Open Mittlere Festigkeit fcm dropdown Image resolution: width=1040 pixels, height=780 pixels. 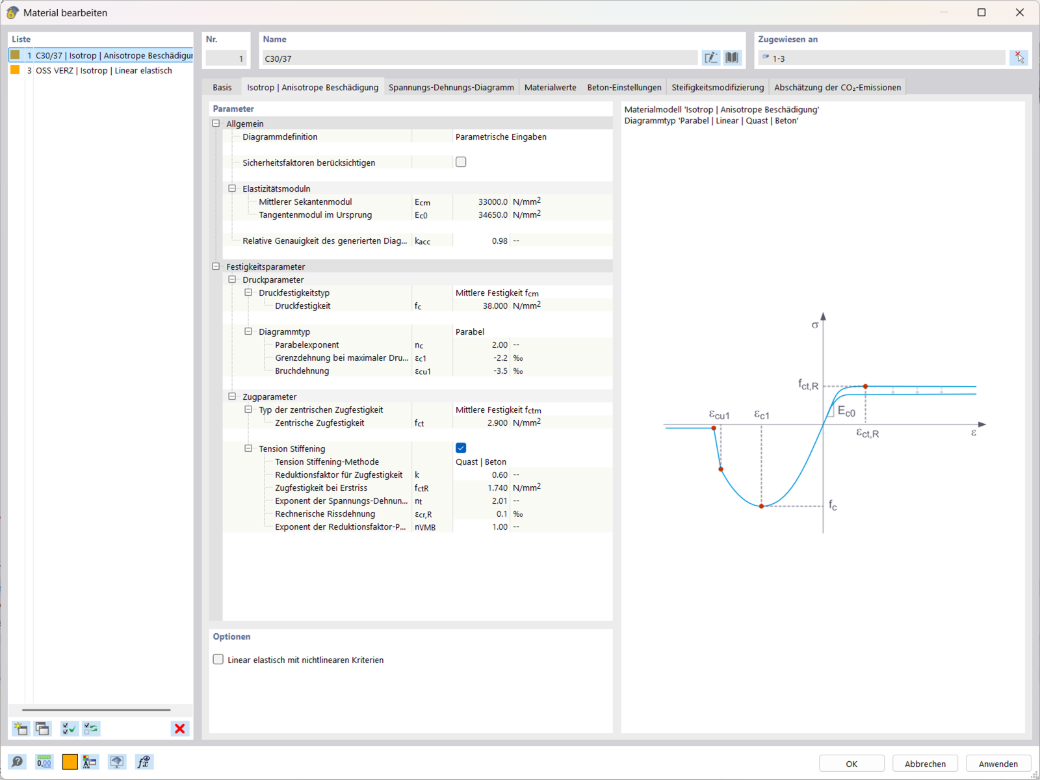pyautogui.click(x=533, y=292)
